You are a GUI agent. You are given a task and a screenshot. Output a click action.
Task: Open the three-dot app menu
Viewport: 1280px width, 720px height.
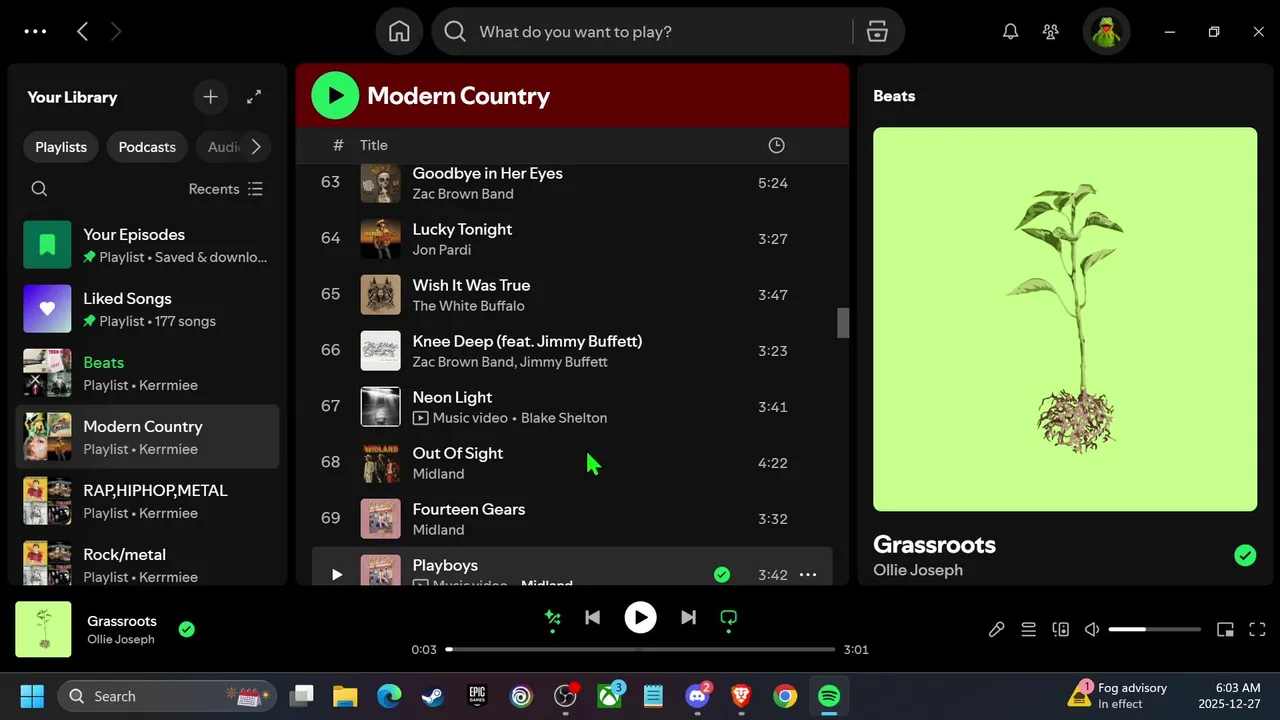(x=35, y=32)
